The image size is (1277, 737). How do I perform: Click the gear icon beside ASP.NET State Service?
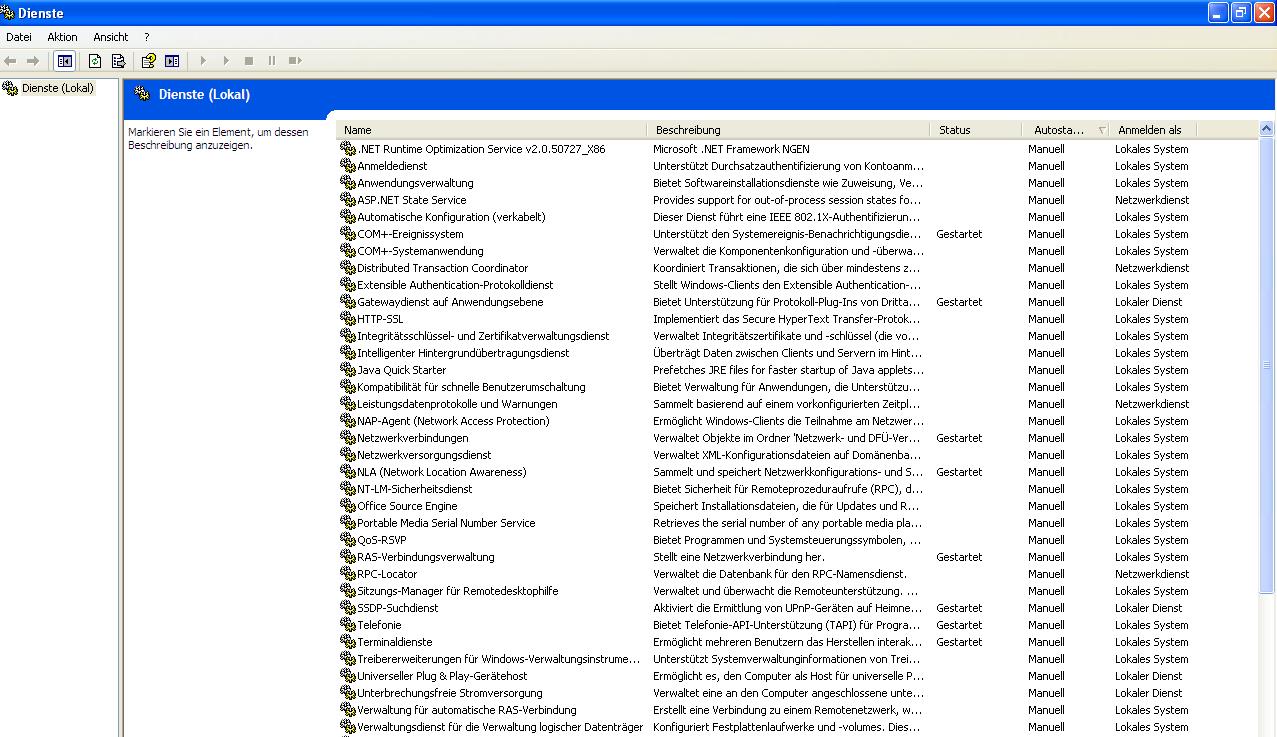point(348,200)
